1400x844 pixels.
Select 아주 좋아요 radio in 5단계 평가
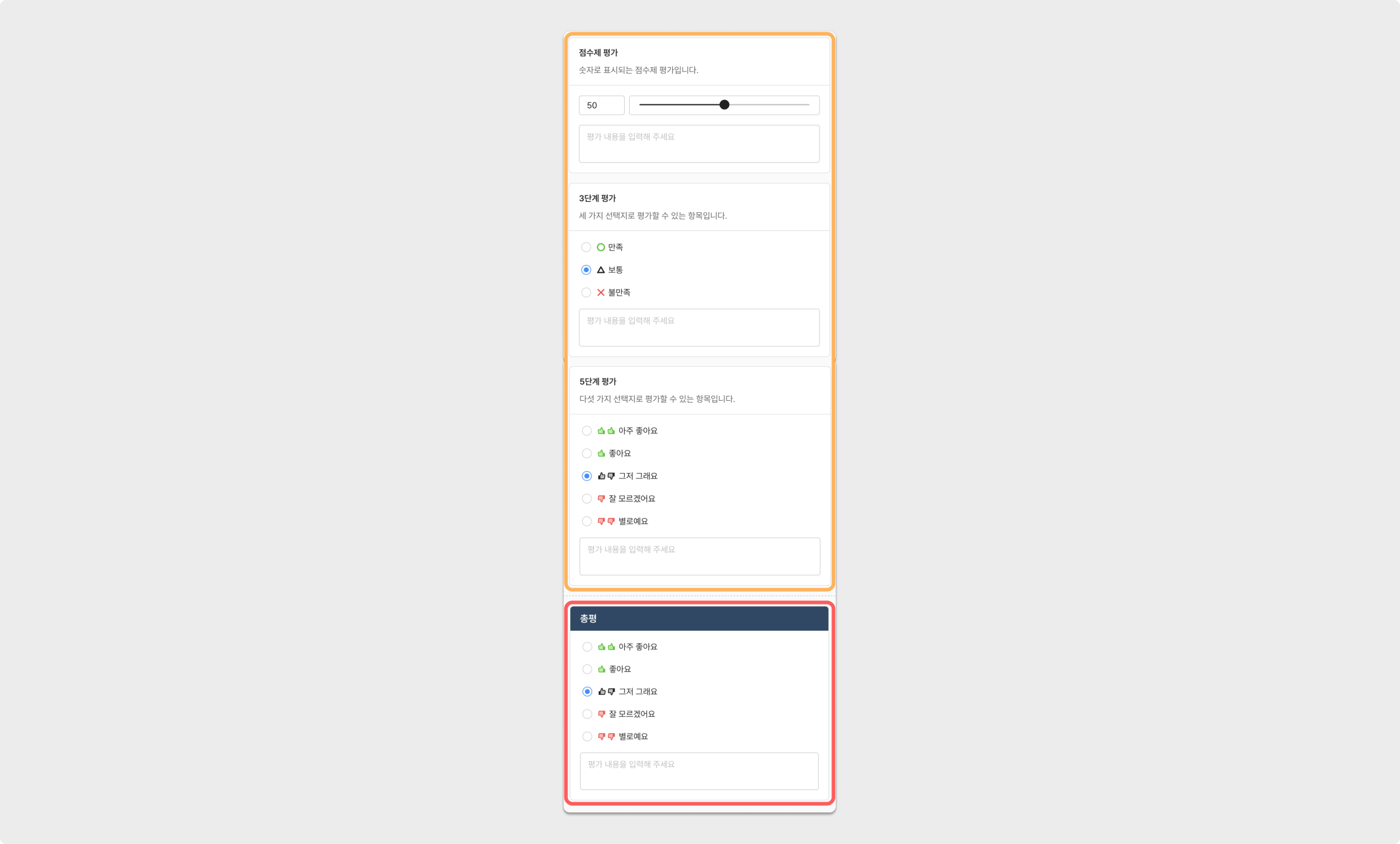[x=587, y=431]
